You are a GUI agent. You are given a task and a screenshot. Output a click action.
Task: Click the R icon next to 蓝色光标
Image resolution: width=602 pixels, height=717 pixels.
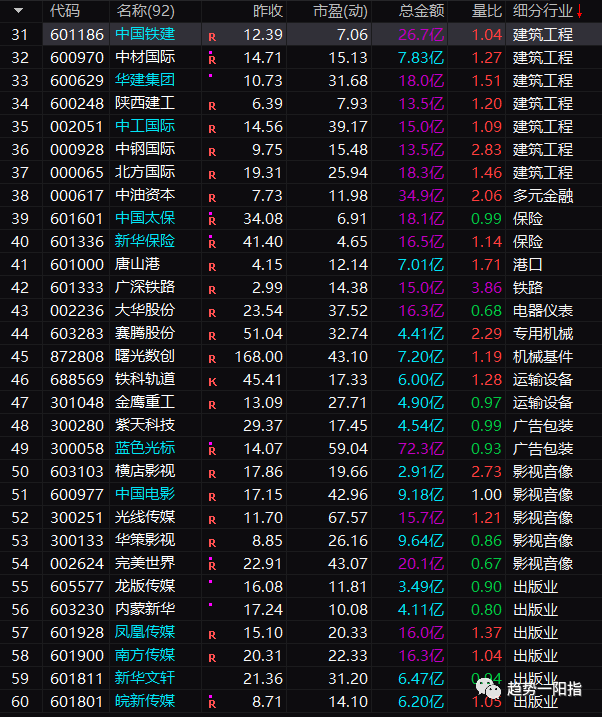(x=212, y=450)
